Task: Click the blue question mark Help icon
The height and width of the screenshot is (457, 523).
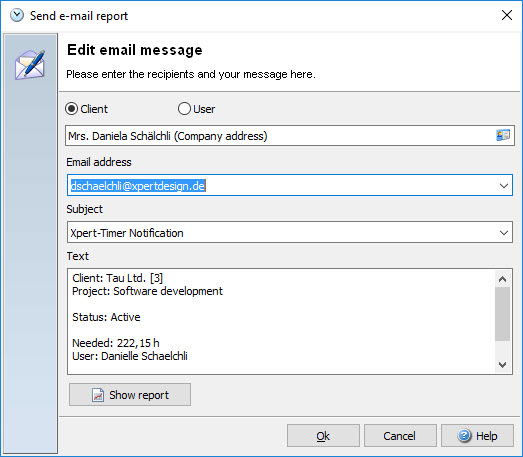Action: click(x=464, y=435)
